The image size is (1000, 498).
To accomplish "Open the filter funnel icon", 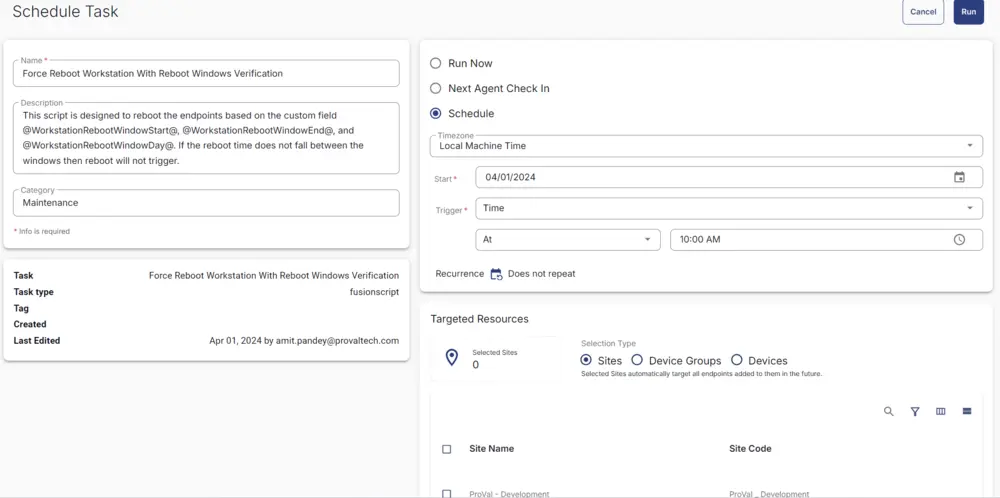I will 915,411.
